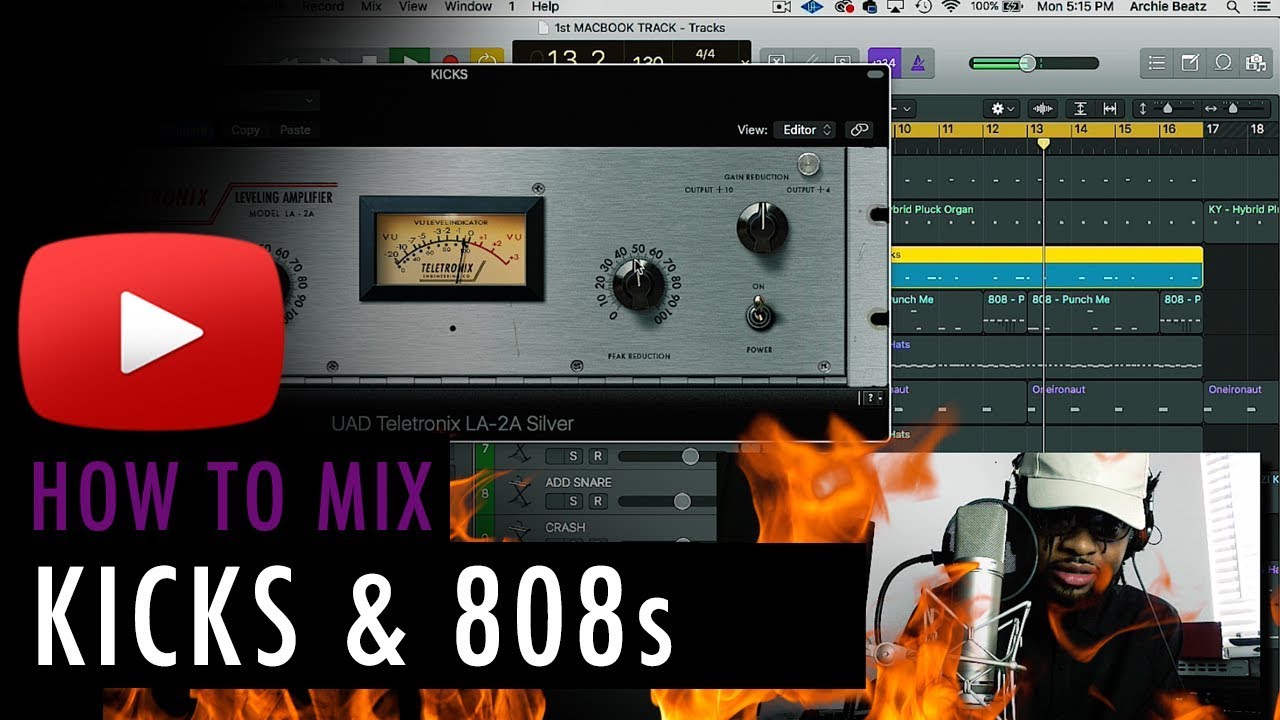The width and height of the screenshot is (1280, 720).
Task: Open the Loop Browser icon
Action: point(1223,63)
